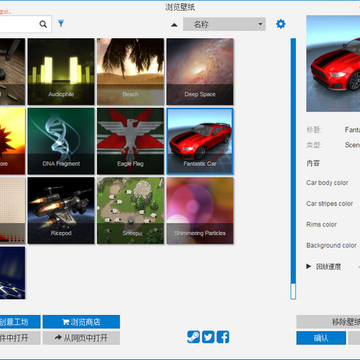
Task: Click the share arrow icon on 从网页中打开
Action: coord(58,338)
